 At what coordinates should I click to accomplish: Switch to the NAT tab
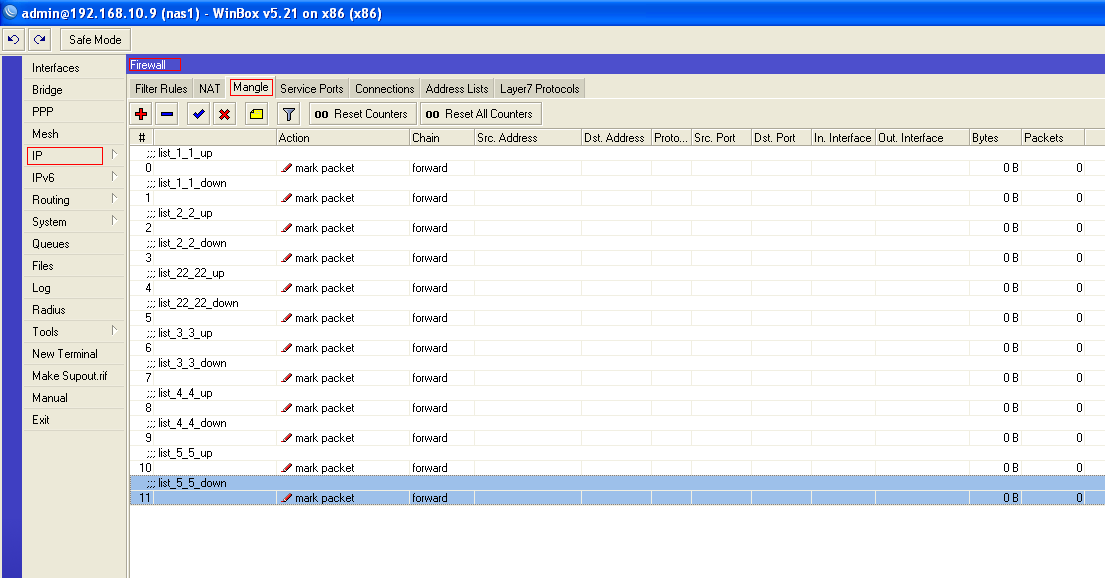(209, 89)
